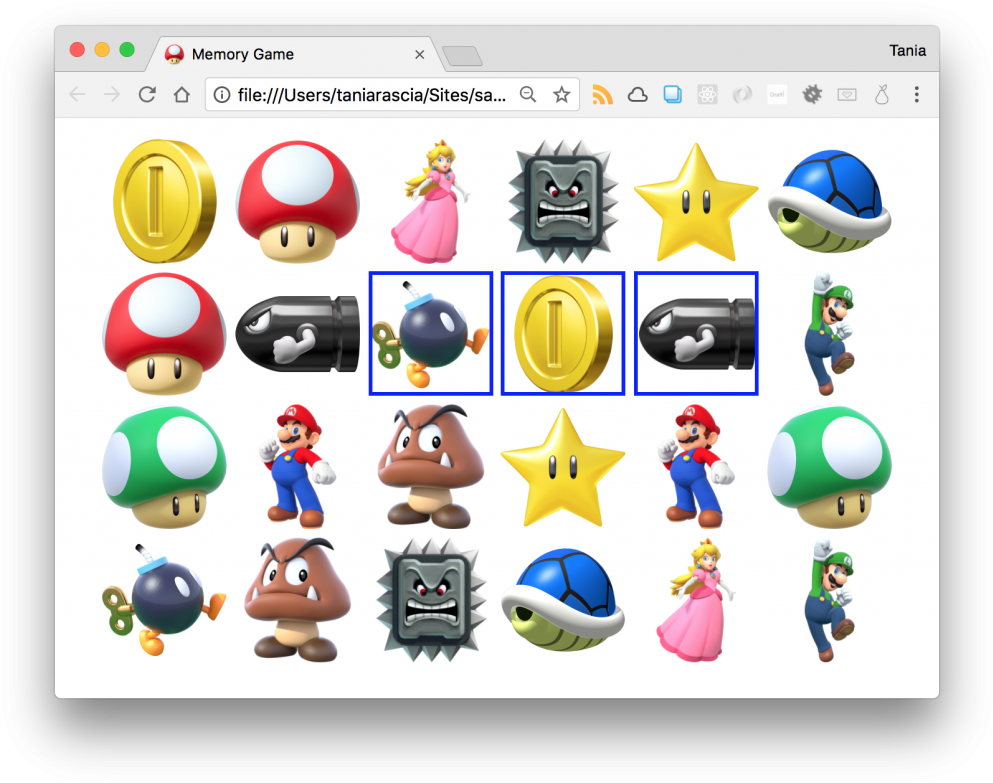Click the gear cog extension icon
The image size is (993, 783).
click(812, 95)
